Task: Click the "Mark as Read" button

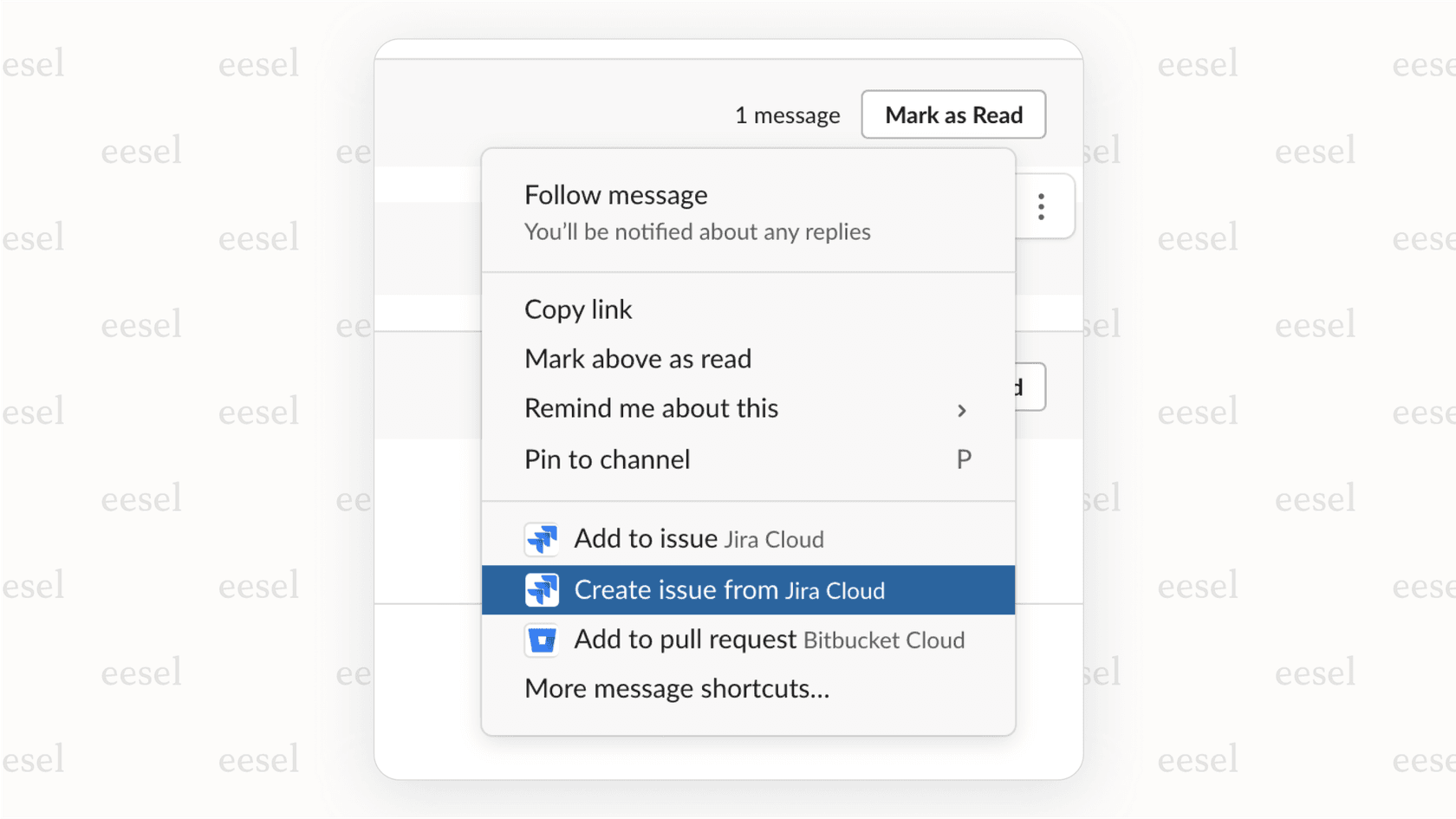Action: click(953, 114)
